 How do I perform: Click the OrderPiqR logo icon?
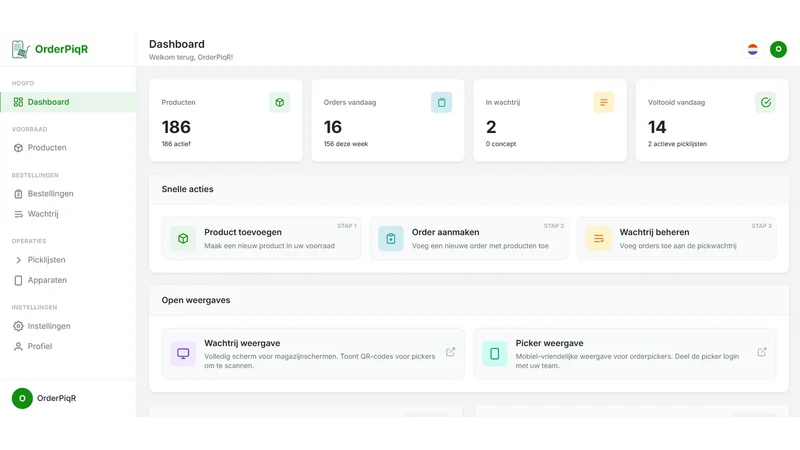pos(21,49)
